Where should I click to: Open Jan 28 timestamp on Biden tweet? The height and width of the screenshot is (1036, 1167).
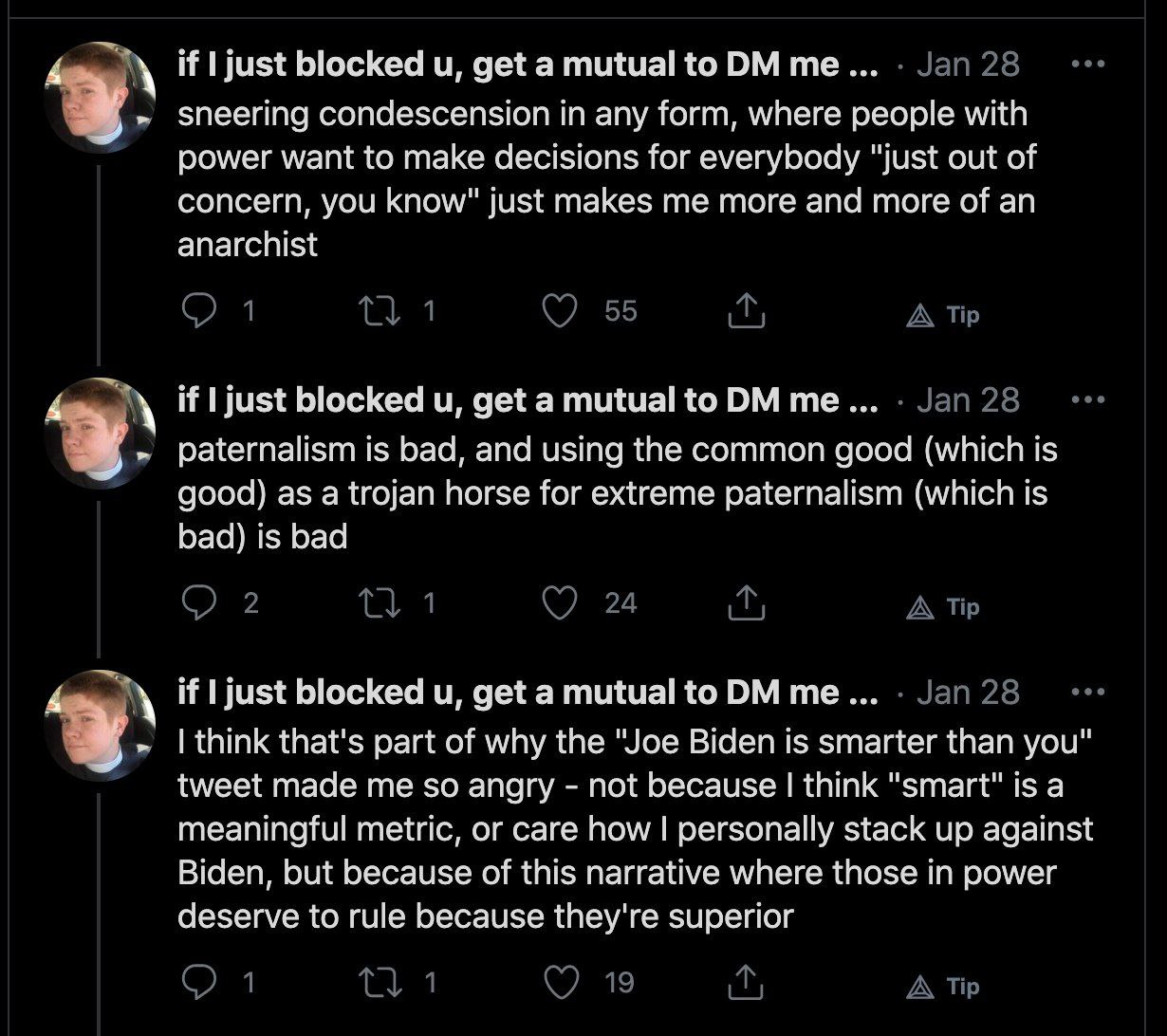[x=968, y=693]
